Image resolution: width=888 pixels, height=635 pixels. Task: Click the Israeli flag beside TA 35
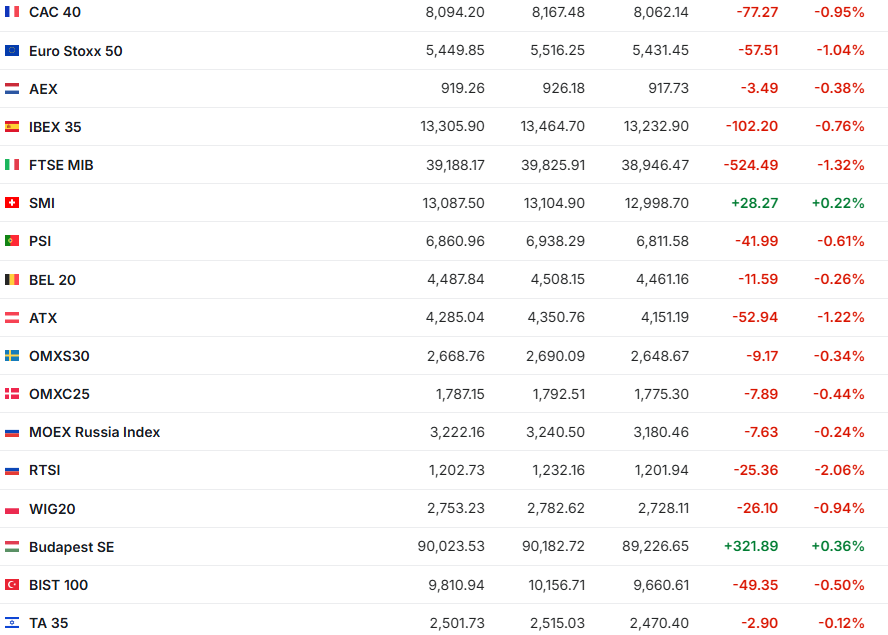[x=12, y=623]
